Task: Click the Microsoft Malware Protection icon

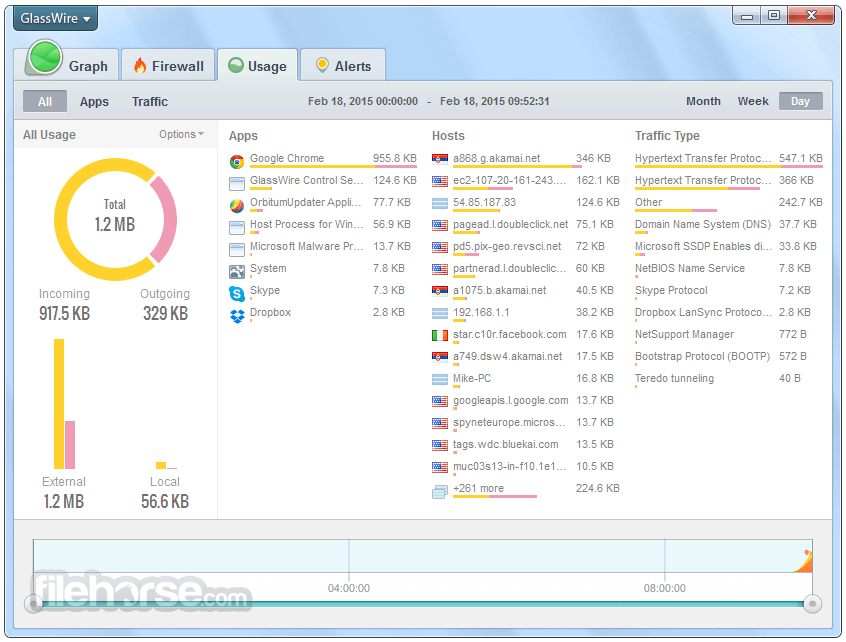Action: 237,249
